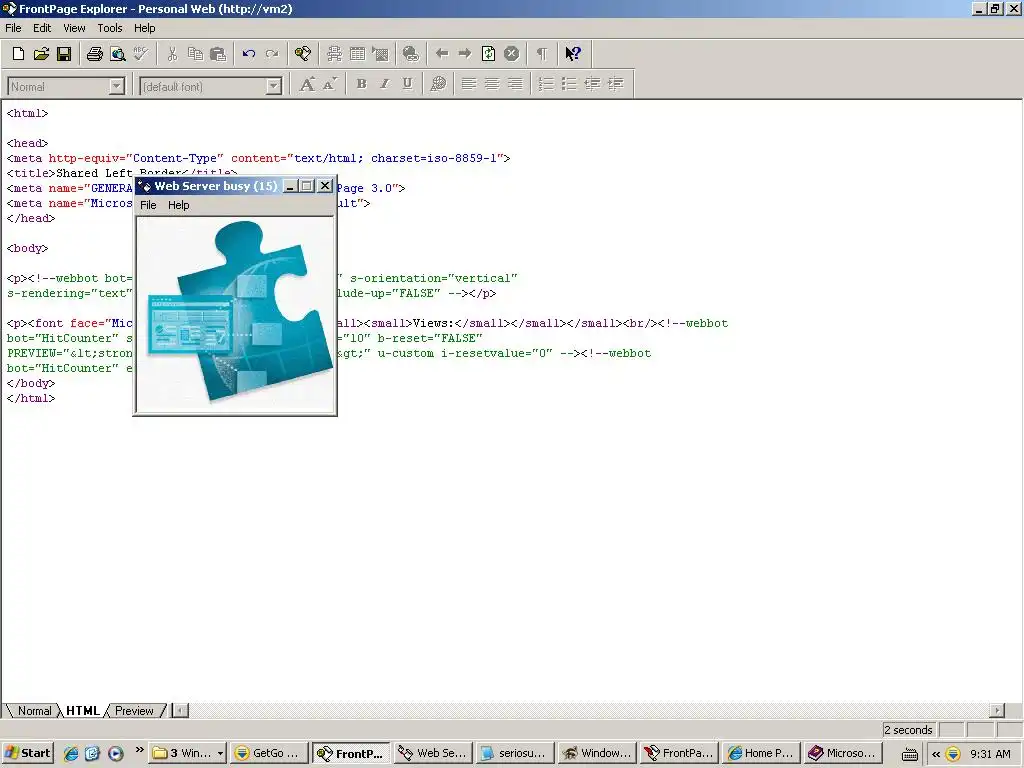The height and width of the screenshot is (768, 1024).
Task: Switch to the seriosu... taskbar button
Action: pos(515,753)
